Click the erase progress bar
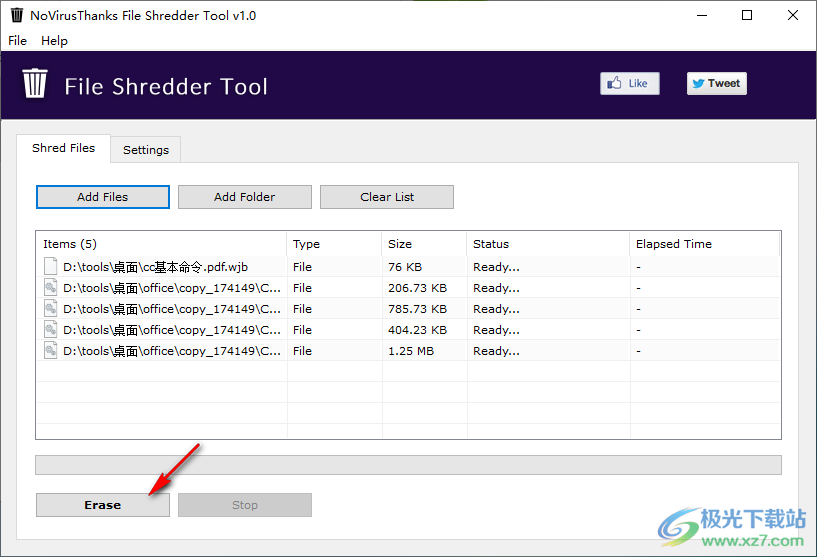This screenshot has width=817, height=557. 408,465
